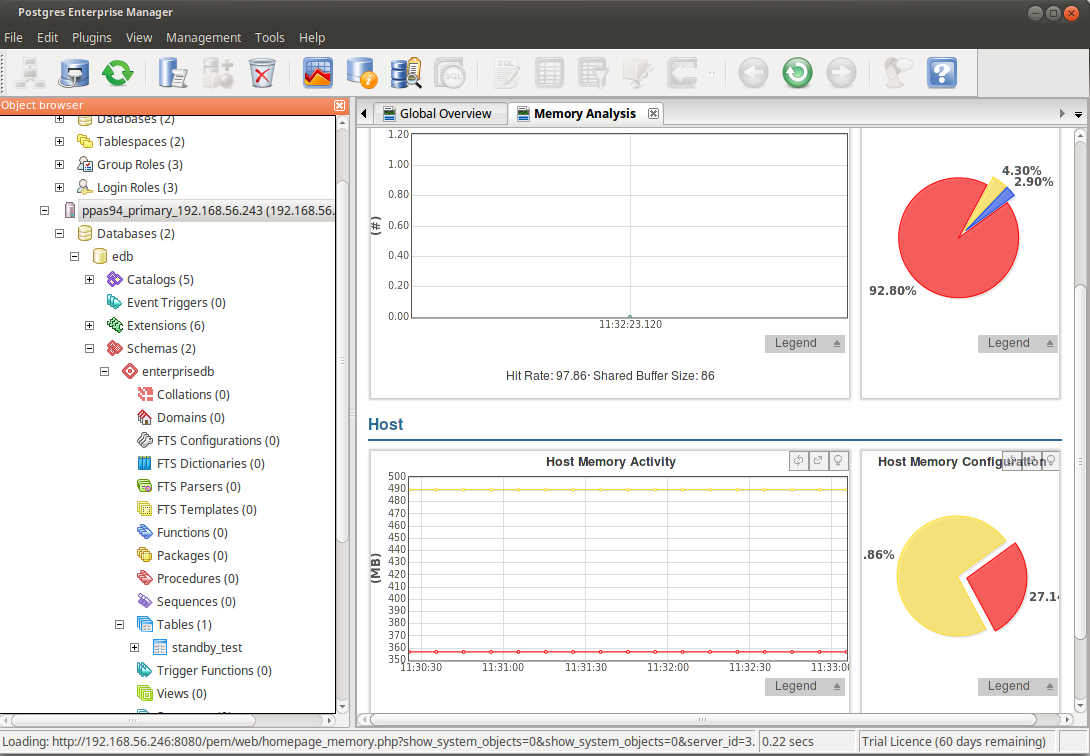Click the blue Help question mark icon
This screenshot has width=1090, height=756.
click(x=942, y=72)
